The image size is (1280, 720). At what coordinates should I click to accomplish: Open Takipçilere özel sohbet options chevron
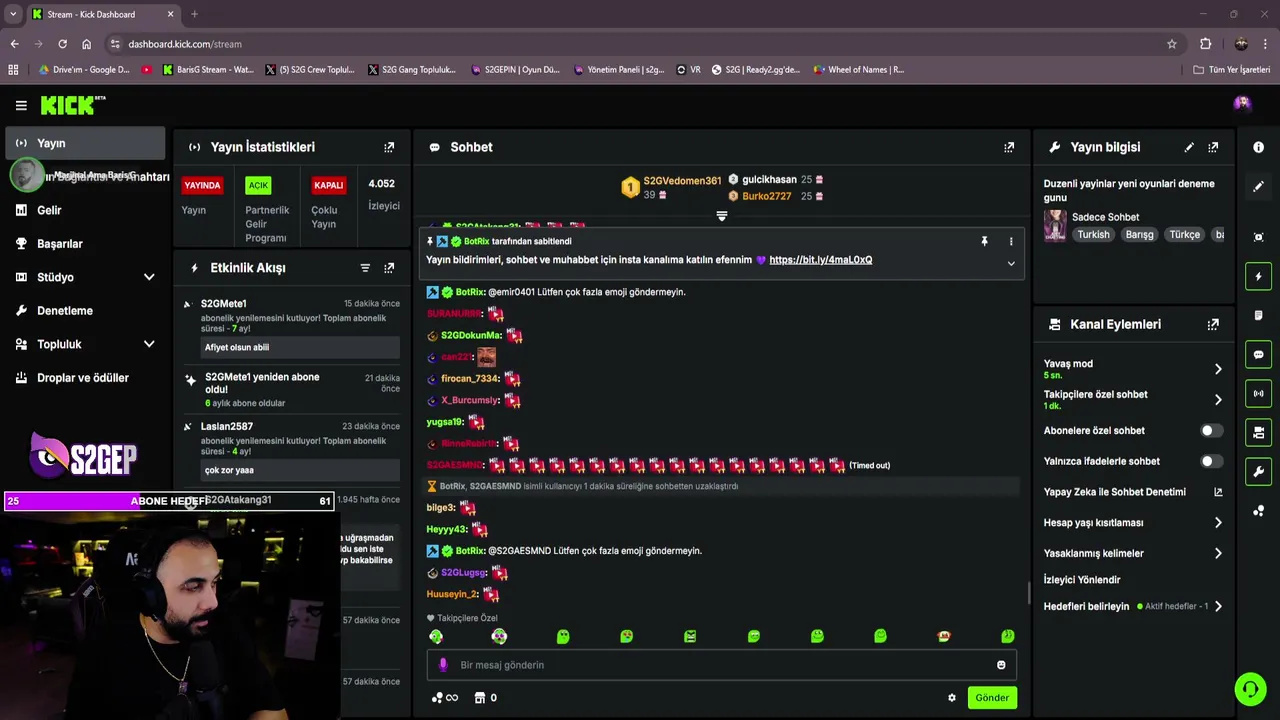(1218, 400)
